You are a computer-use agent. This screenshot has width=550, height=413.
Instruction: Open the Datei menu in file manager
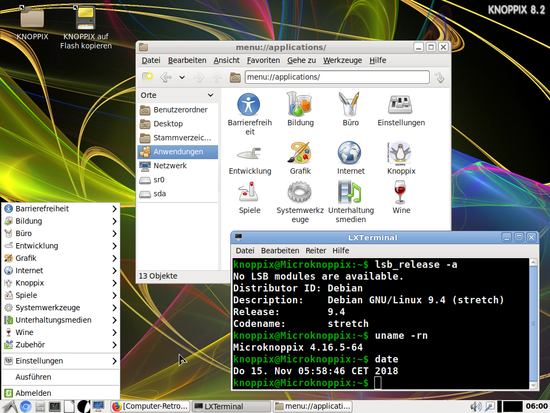[x=151, y=60]
